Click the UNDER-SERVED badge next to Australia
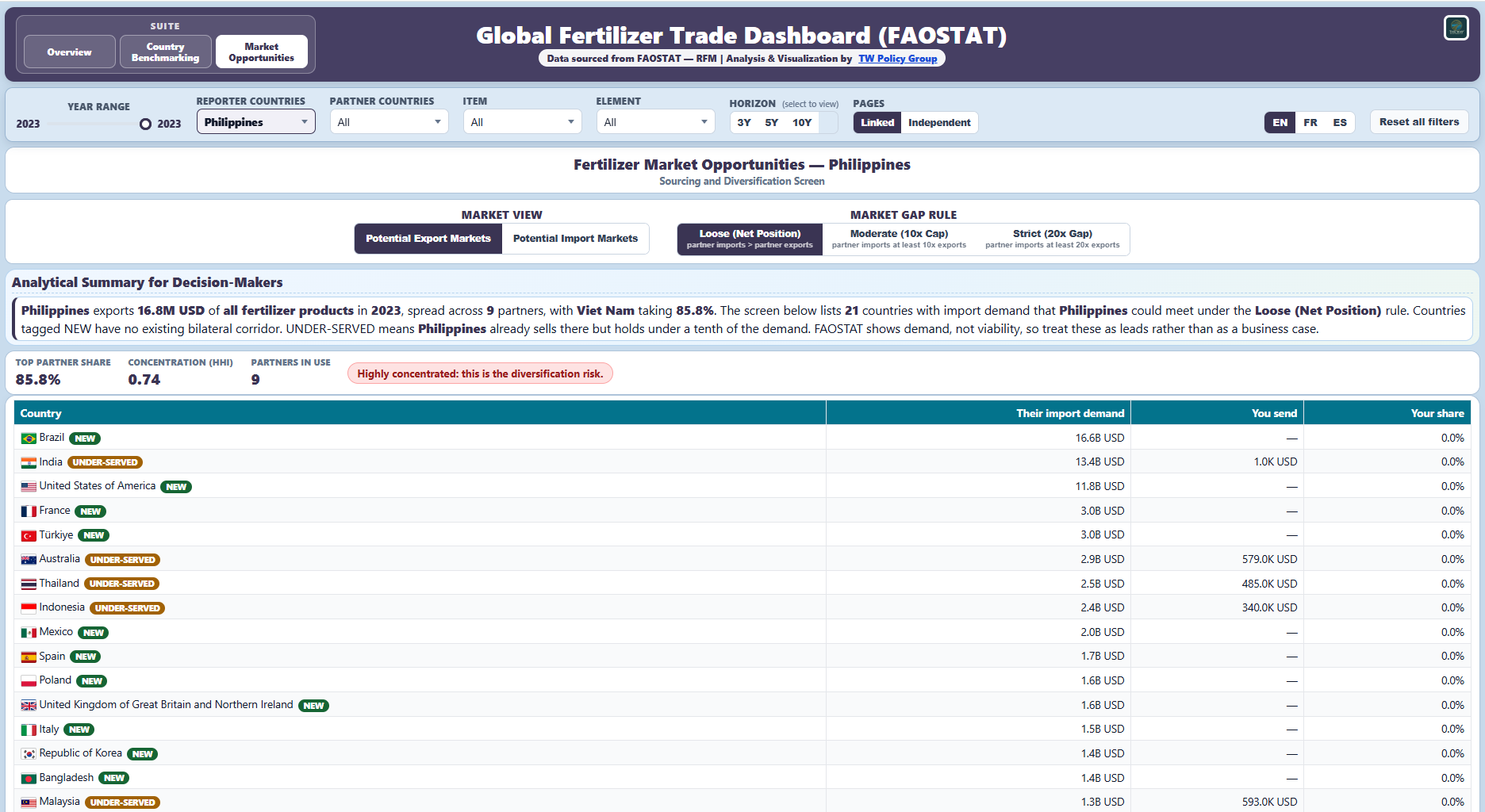The height and width of the screenshot is (812, 1485). (123, 560)
